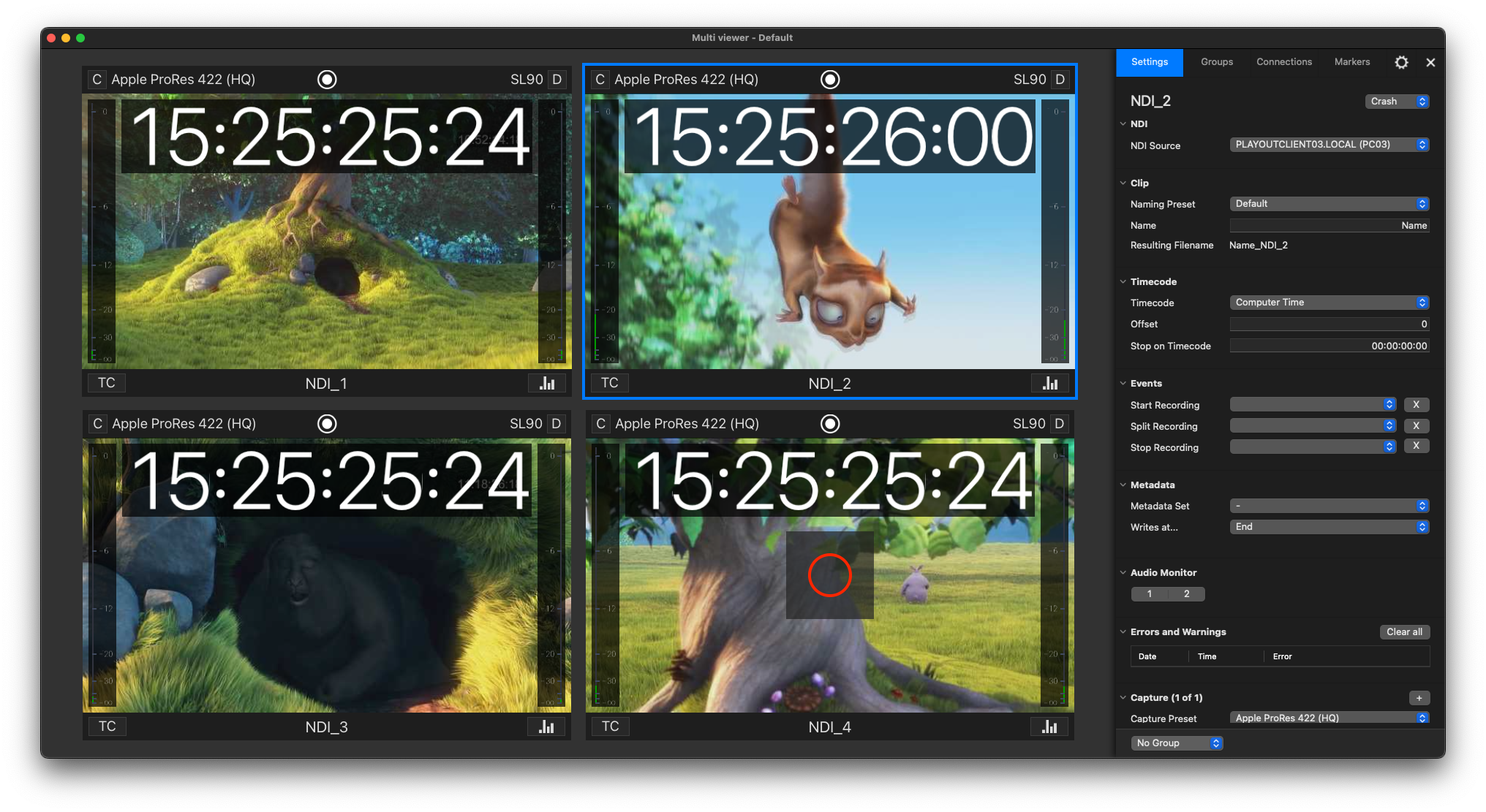1486x812 pixels.
Task: Collapse the Clip section
Action: pyautogui.click(x=1123, y=183)
